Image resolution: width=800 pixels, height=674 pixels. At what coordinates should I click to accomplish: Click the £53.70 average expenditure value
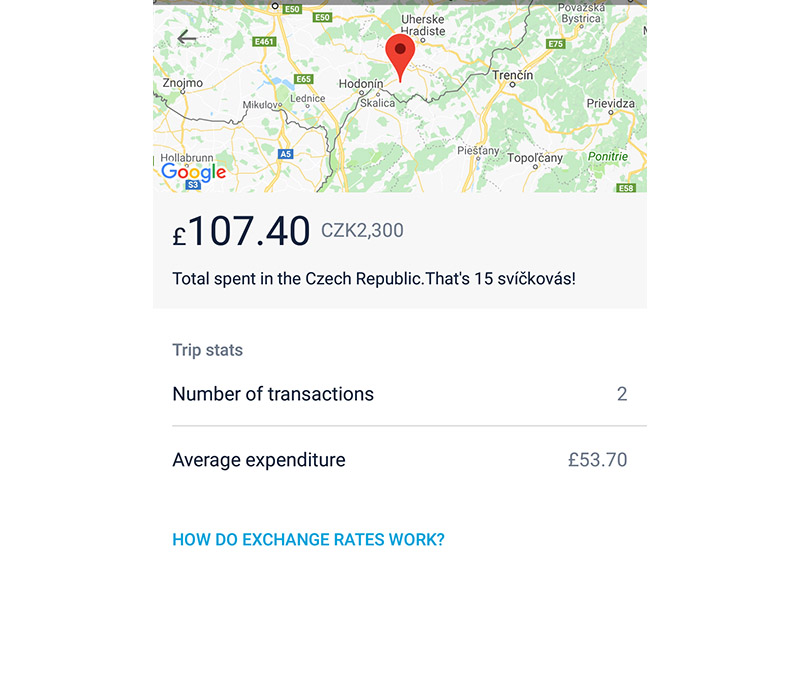(x=597, y=459)
